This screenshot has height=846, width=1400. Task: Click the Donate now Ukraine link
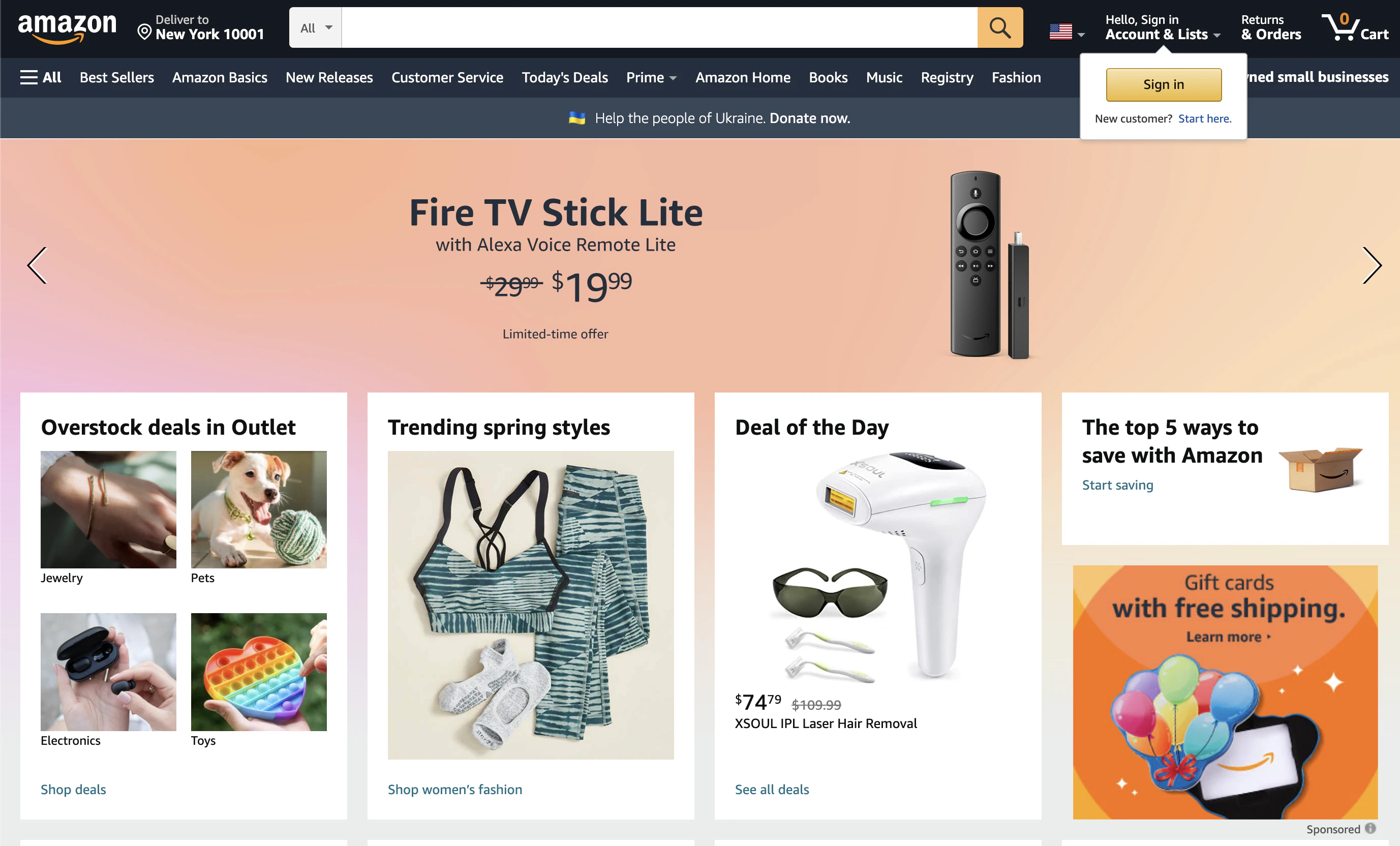[810, 118]
